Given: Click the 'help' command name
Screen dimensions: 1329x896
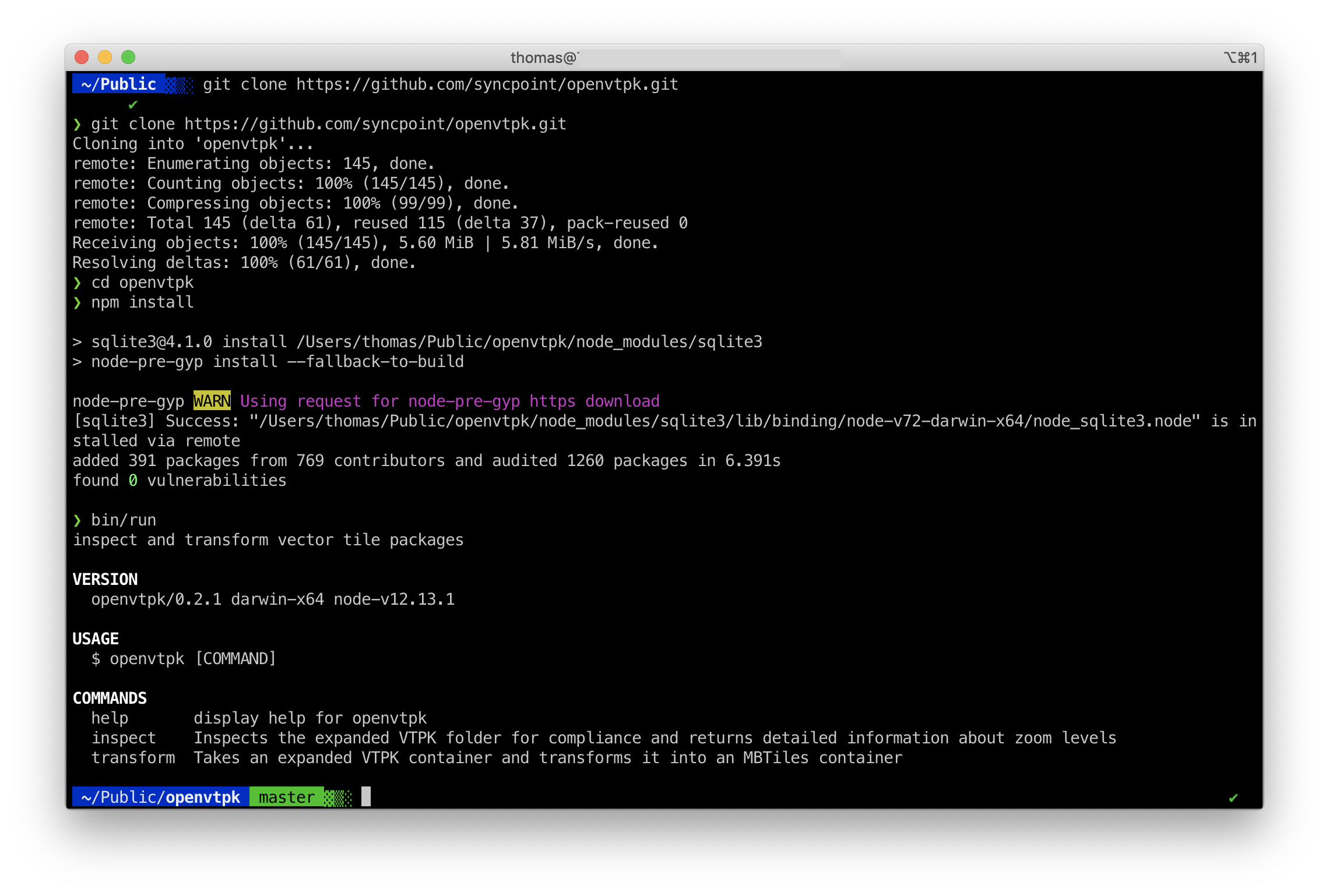Looking at the screenshot, I should (x=110, y=718).
